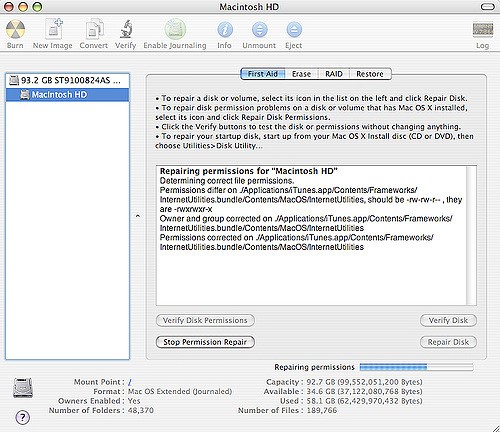Screen dimensions: 500x432
Task: Click the Macintosh HD drive icon in the info area
Action: [x=23, y=387]
